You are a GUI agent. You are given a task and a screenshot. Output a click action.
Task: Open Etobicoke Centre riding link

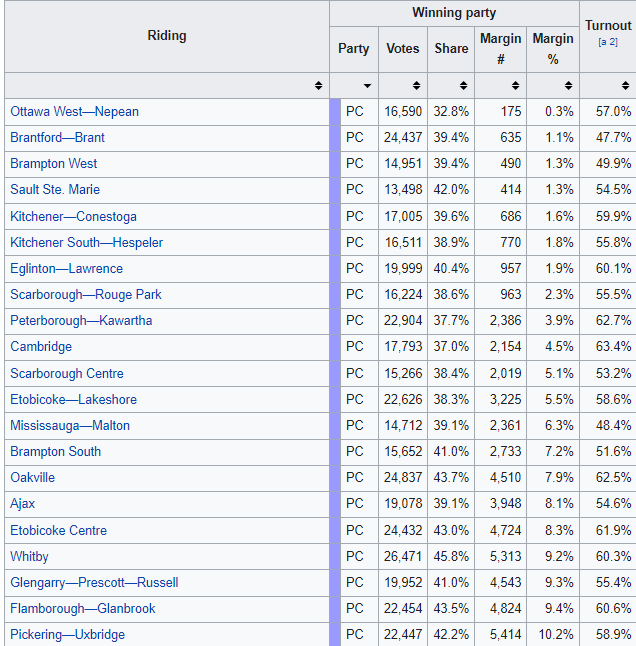tap(58, 530)
